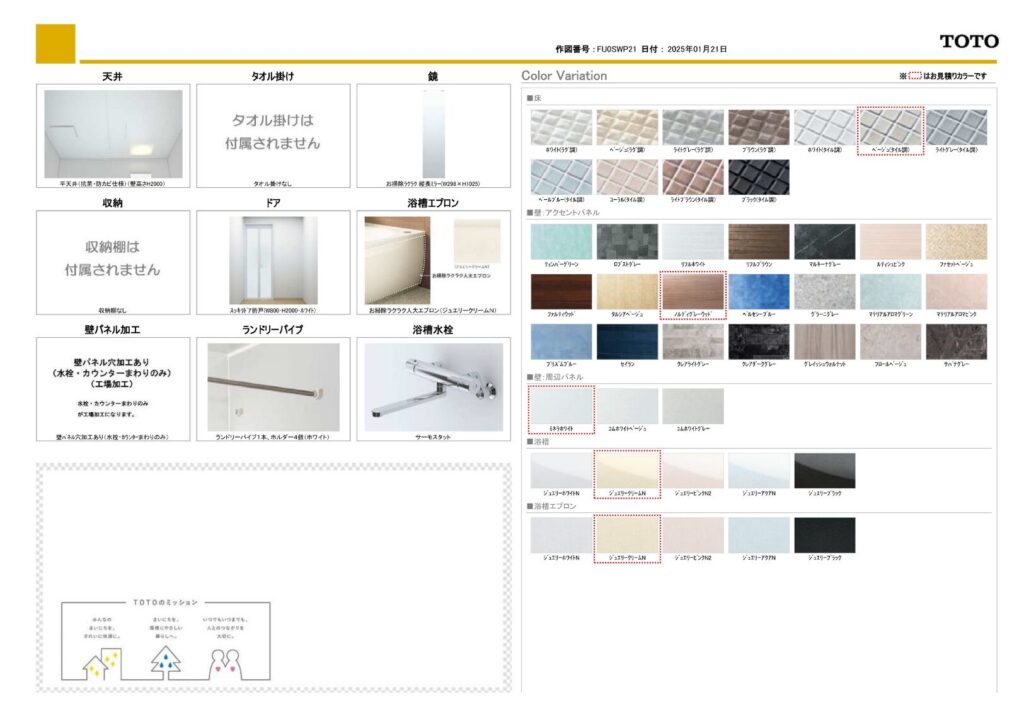Click the house icon in the TOTO mission graphic
The width and height of the screenshot is (1024, 709).
[100, 661]
